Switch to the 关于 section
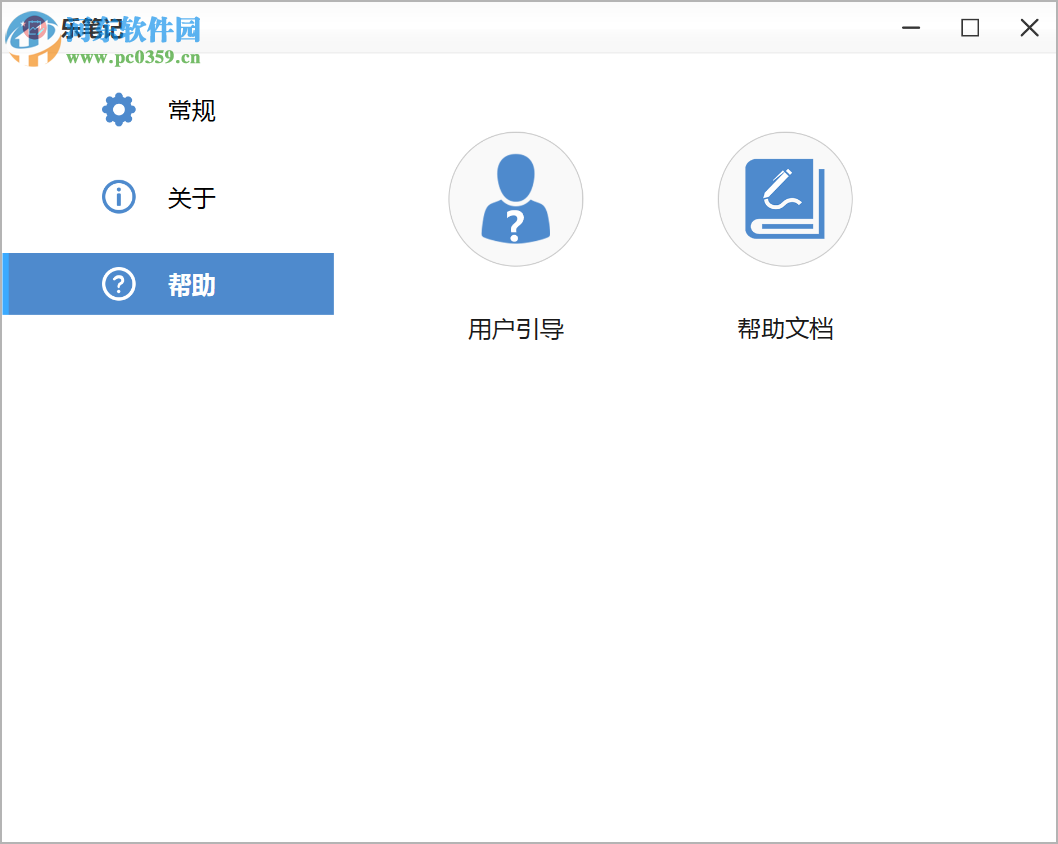 coord(190,197)
